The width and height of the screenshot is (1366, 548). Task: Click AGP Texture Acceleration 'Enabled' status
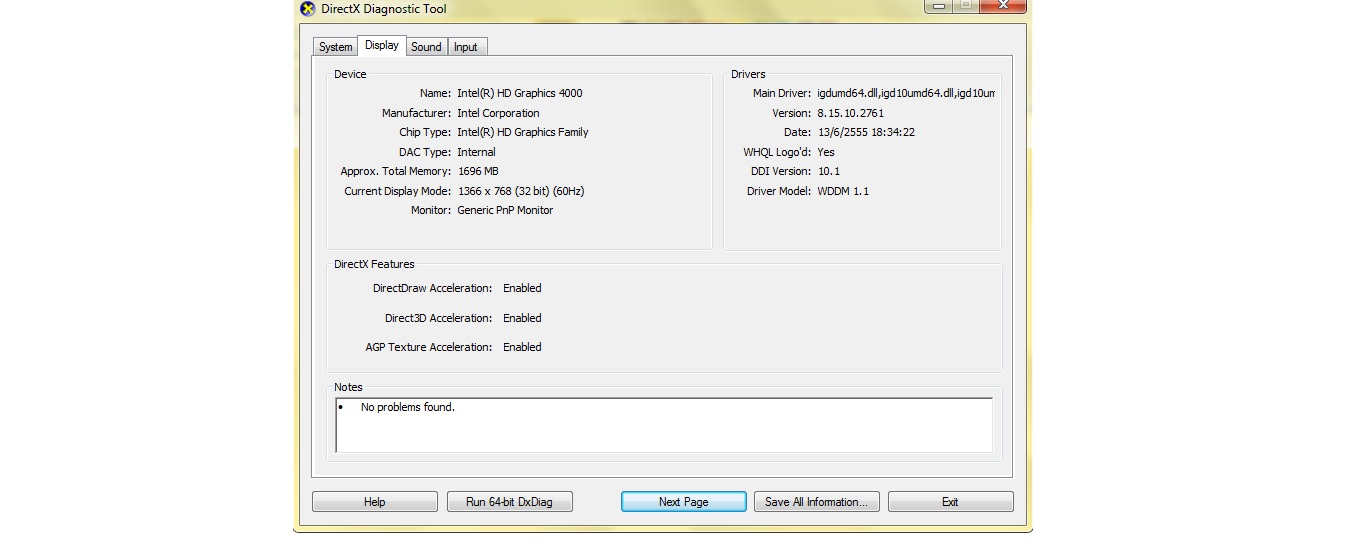(522, 347)
